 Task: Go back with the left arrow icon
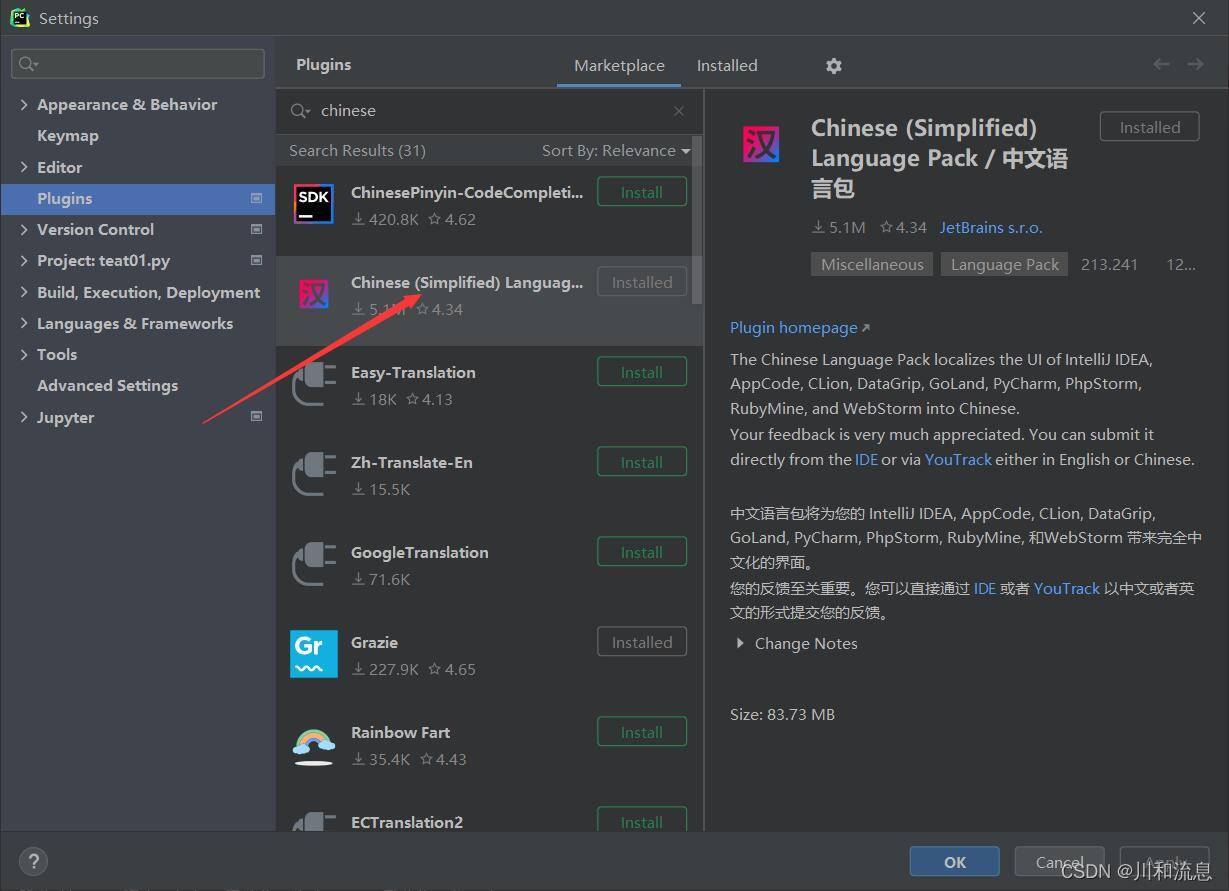click(1161, 64)
